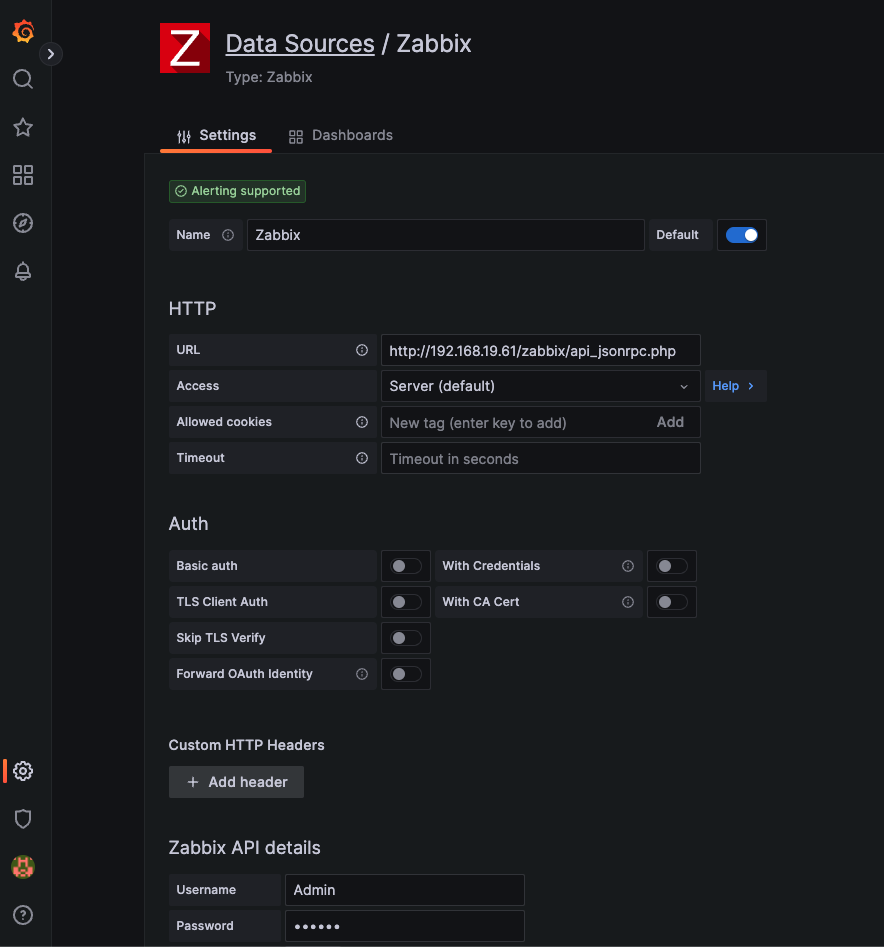Image resolution: width=884 pixels, height=947 pixels.
Task: Toggle With Credentials switch
Action: coord(671,566)
